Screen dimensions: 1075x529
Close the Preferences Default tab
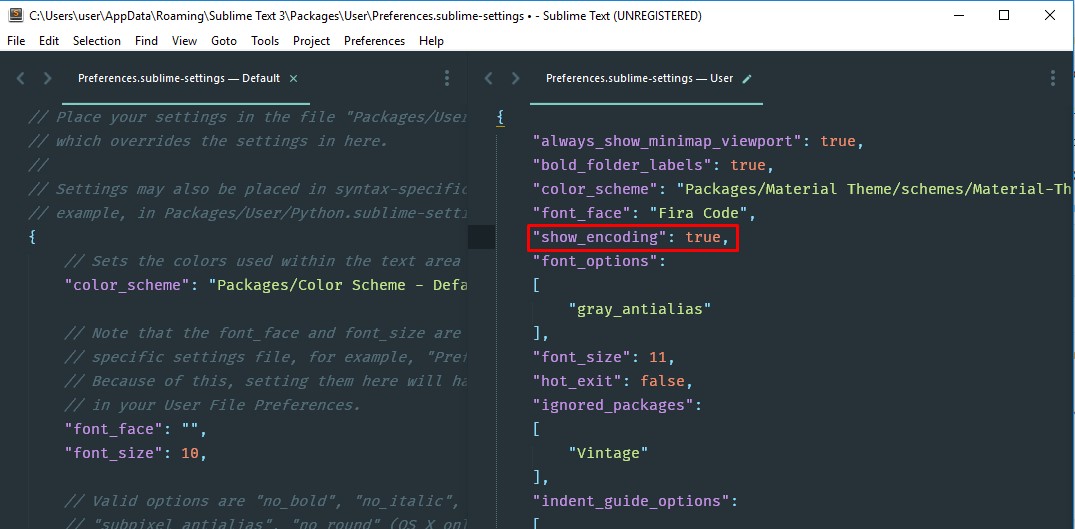coord(293,78)
